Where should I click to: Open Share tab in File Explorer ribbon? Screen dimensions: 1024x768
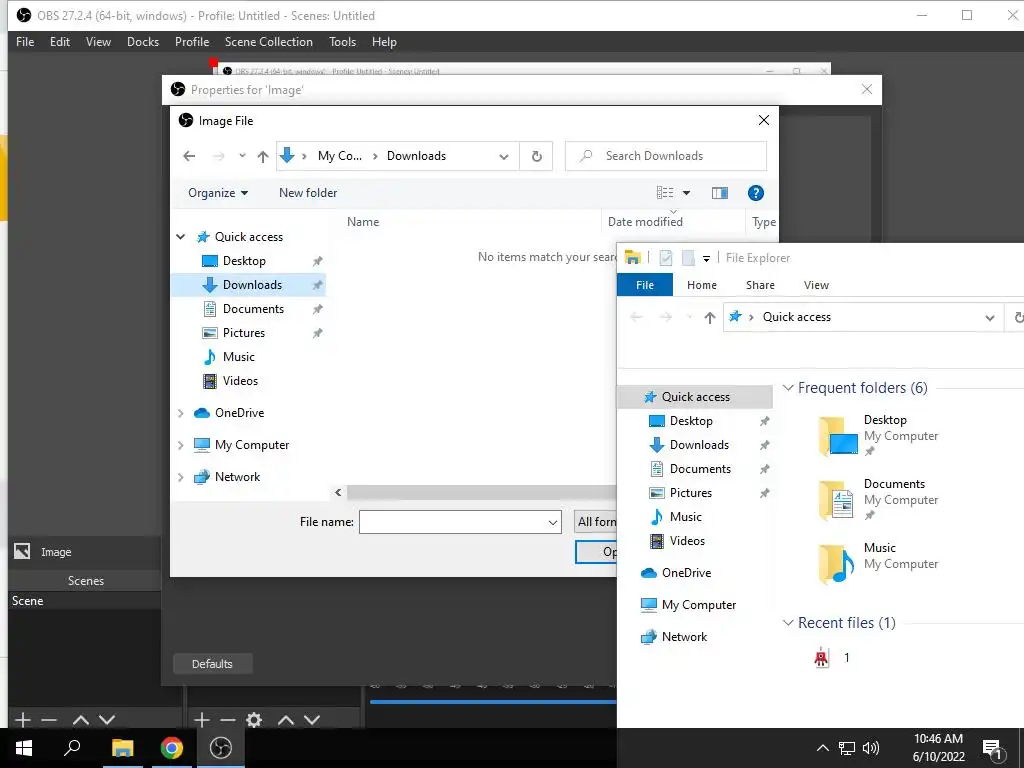tap(760, 285)
